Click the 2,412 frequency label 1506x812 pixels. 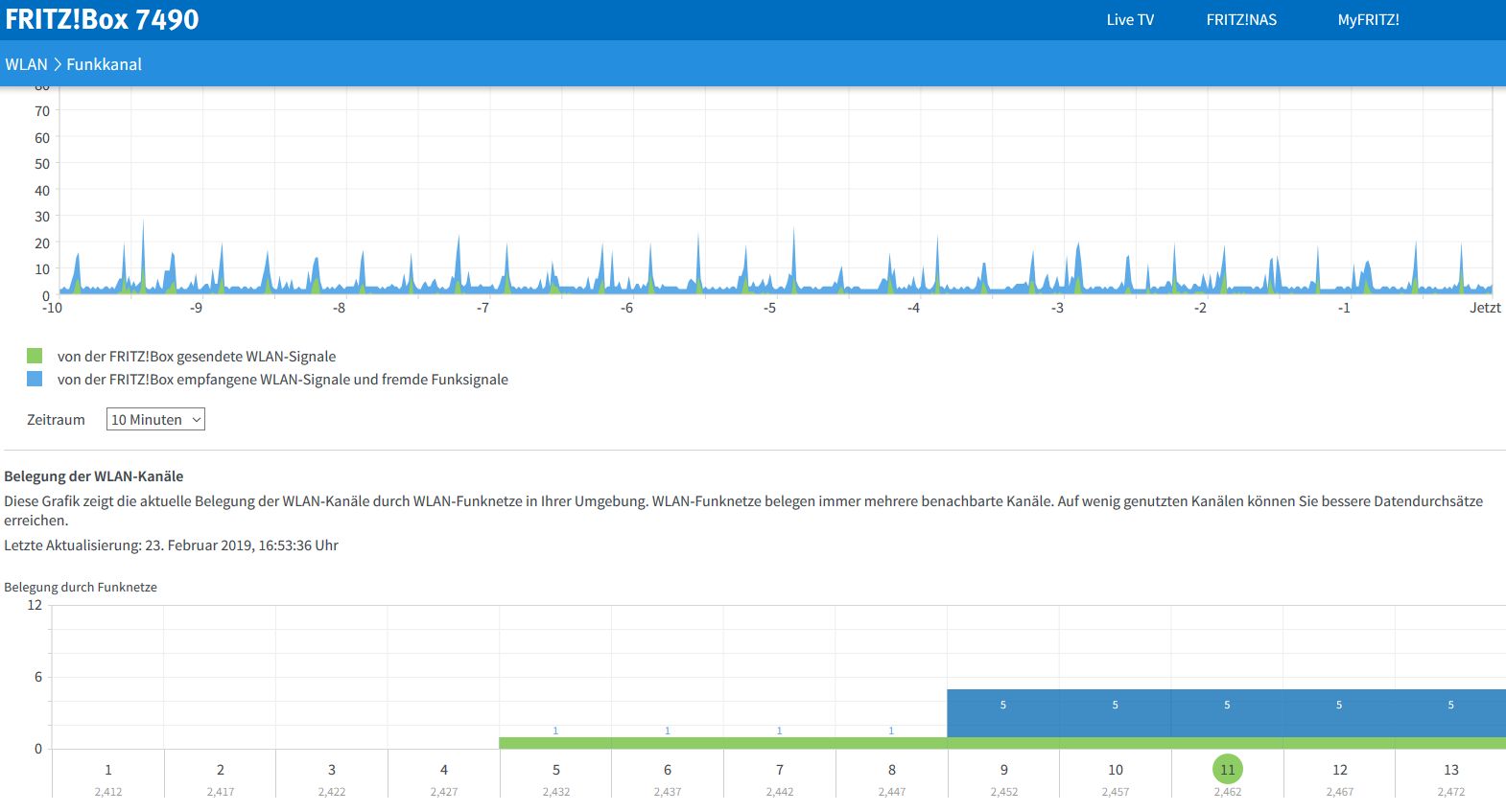[x=108, y=792]
